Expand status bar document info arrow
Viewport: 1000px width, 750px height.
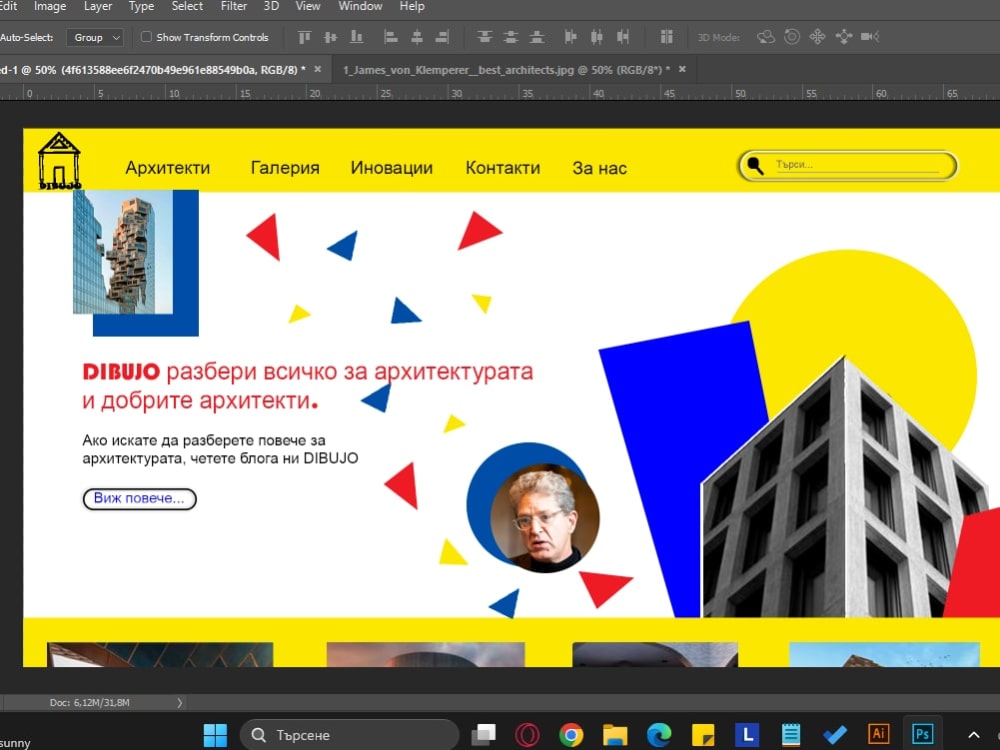179,703
